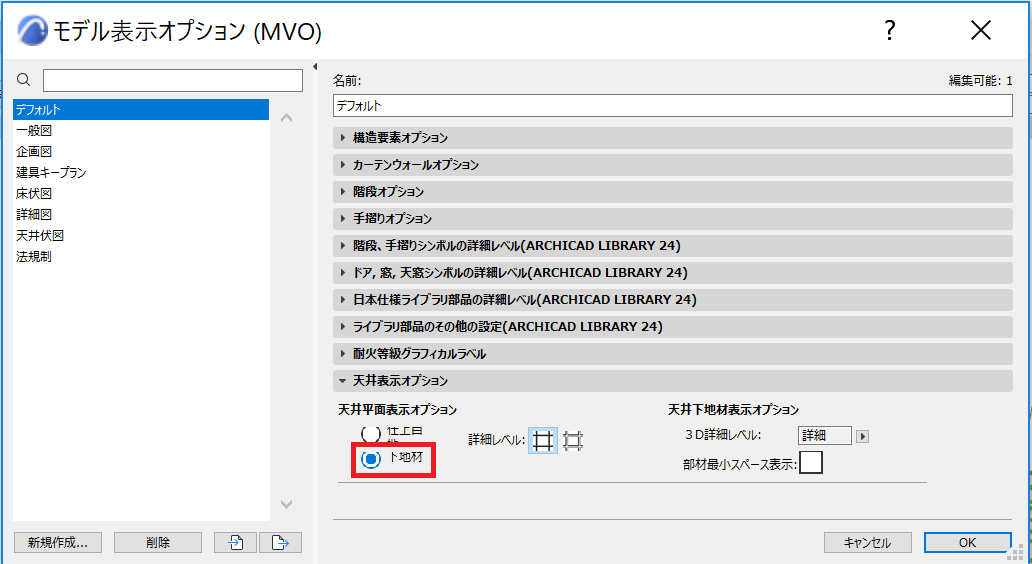
Task: Select the 仕上目地 radio button
Action: 371,433
